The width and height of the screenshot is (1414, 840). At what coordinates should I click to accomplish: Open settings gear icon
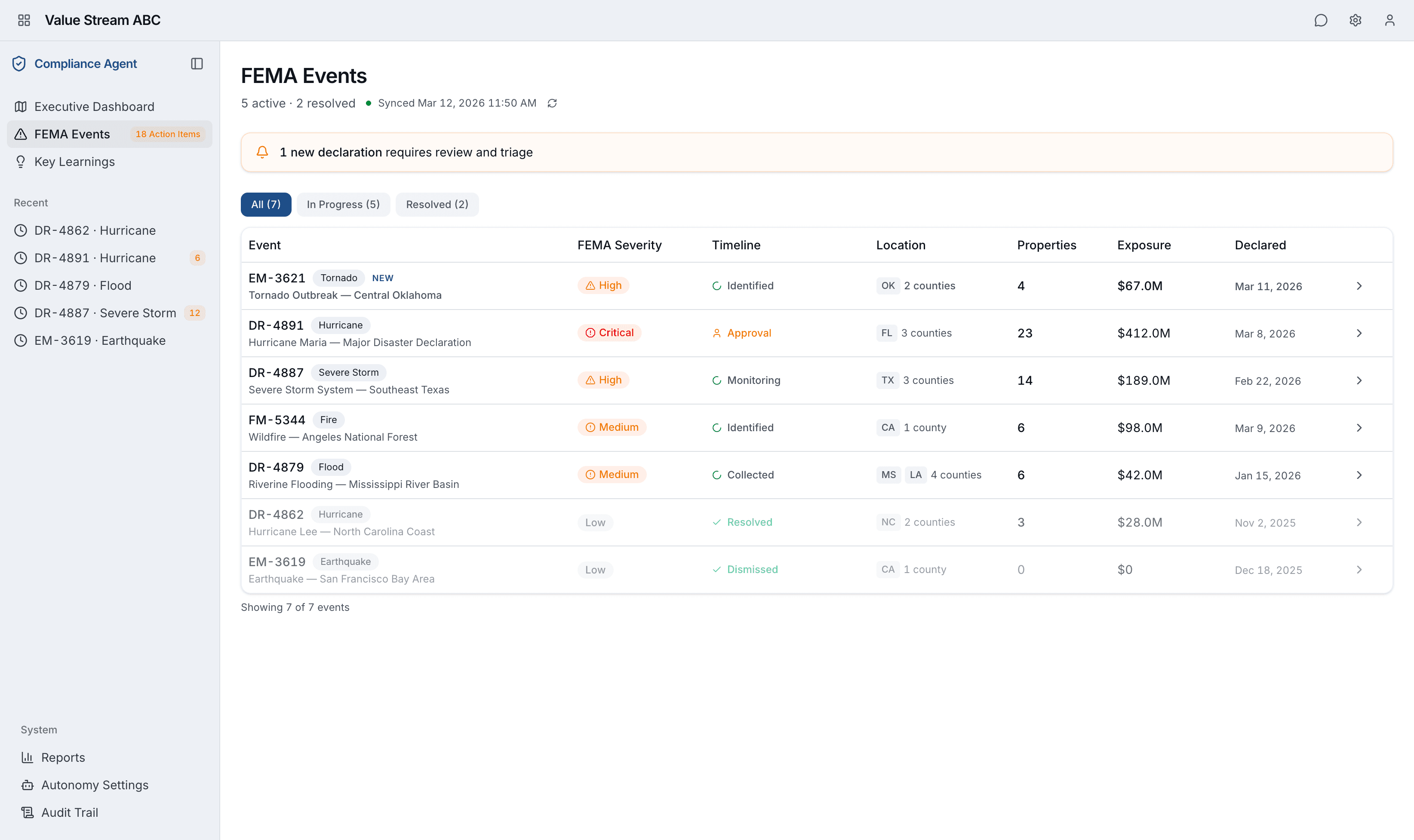1355,20
